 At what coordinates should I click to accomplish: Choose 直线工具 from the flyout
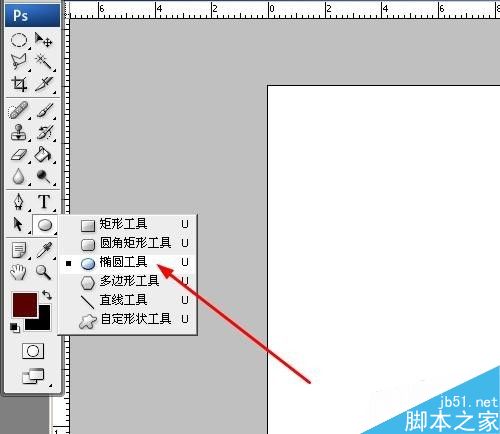point(128,300)
